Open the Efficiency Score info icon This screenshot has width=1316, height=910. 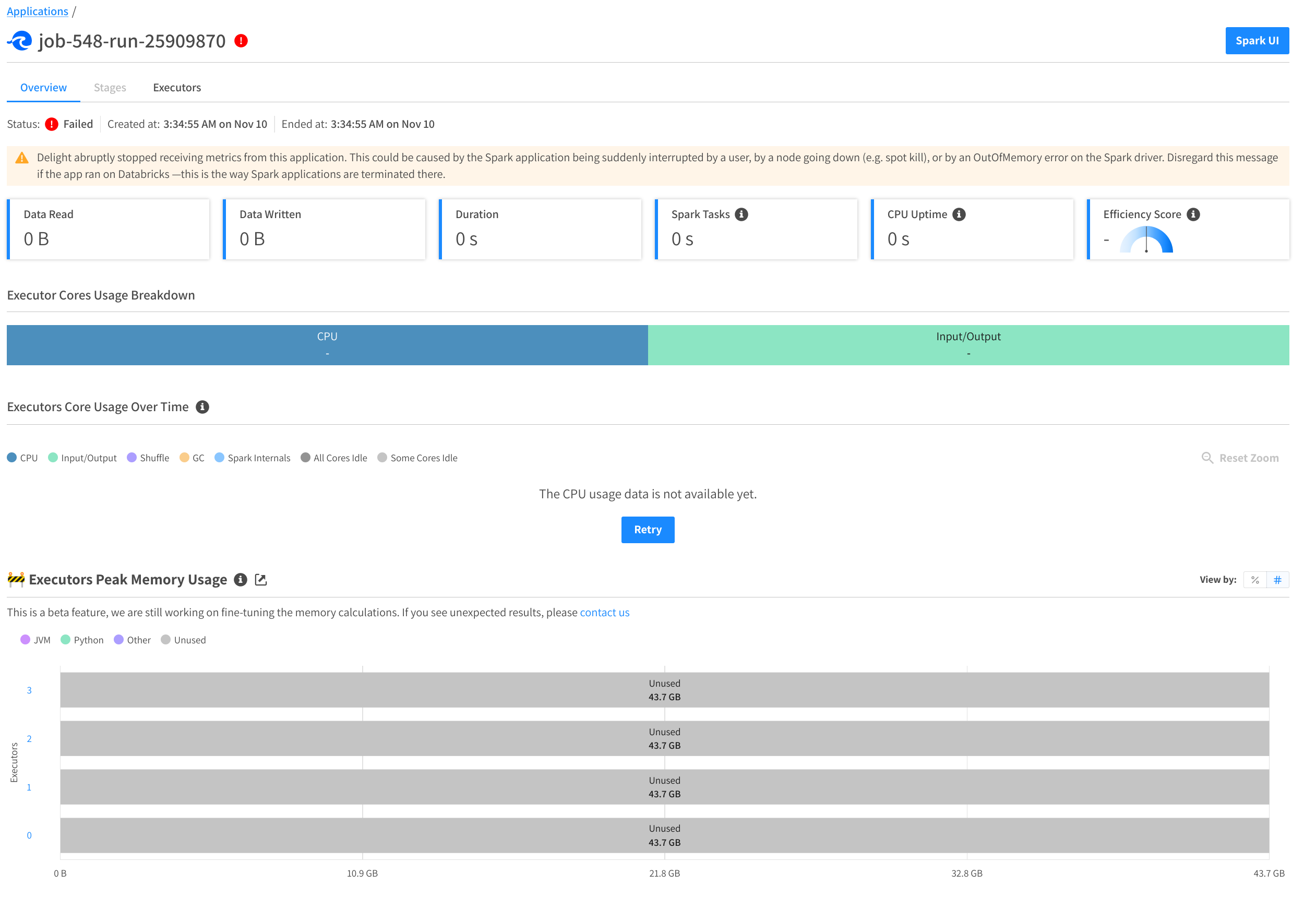point(1193,214)
